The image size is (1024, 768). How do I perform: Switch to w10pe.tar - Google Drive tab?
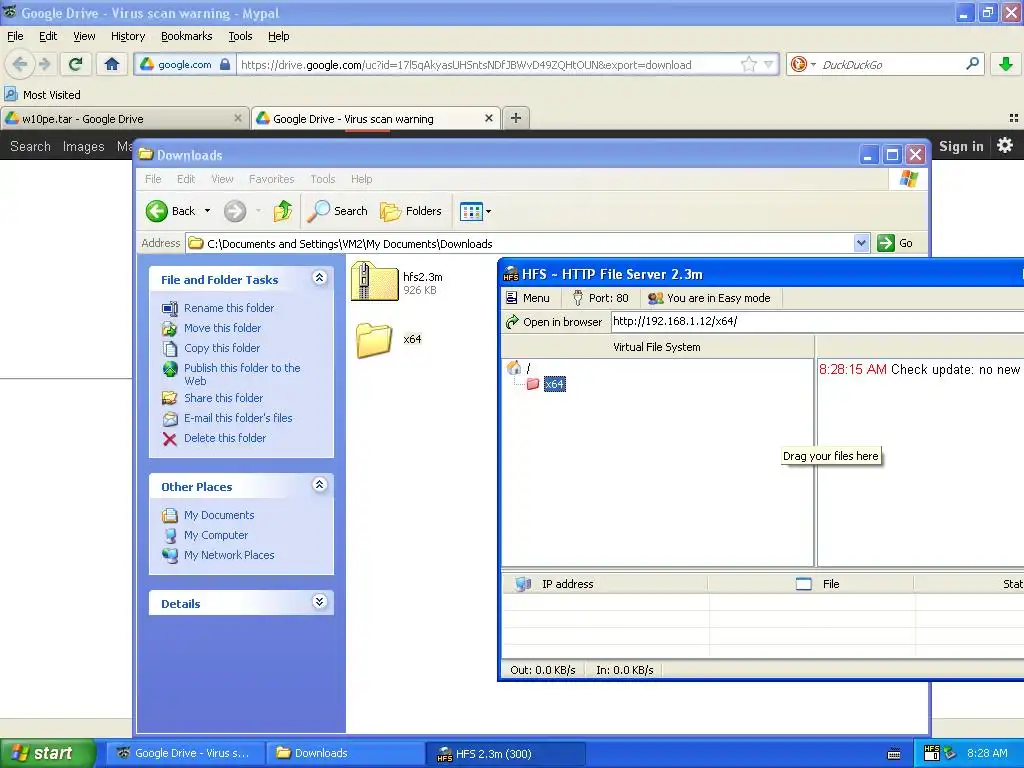pyautogui.click(x=124, y=119)
